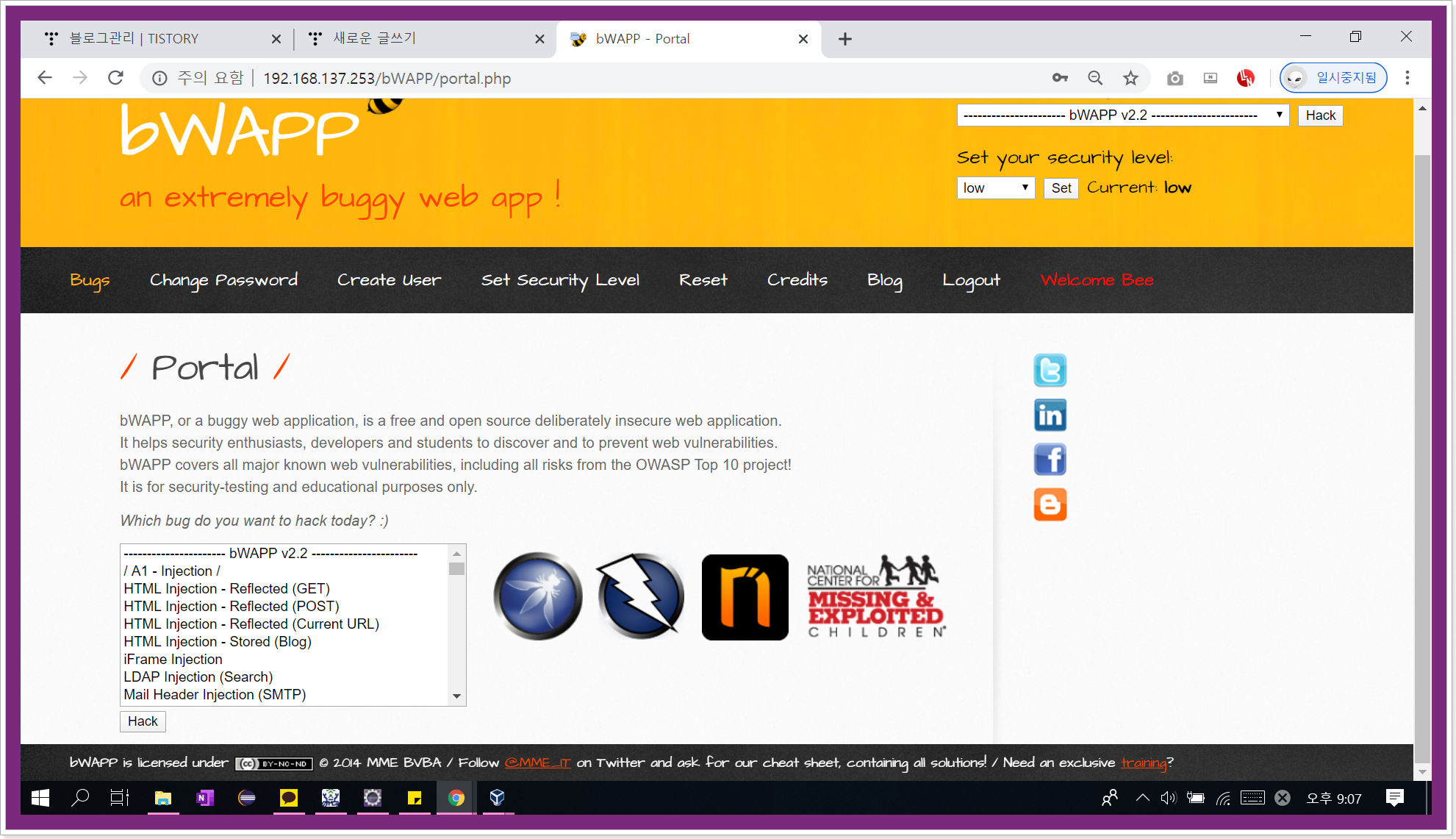This screenshot has width=1456, height=839.
Task: Open Chrome from Windows taskbar
Action: (456, 798)
